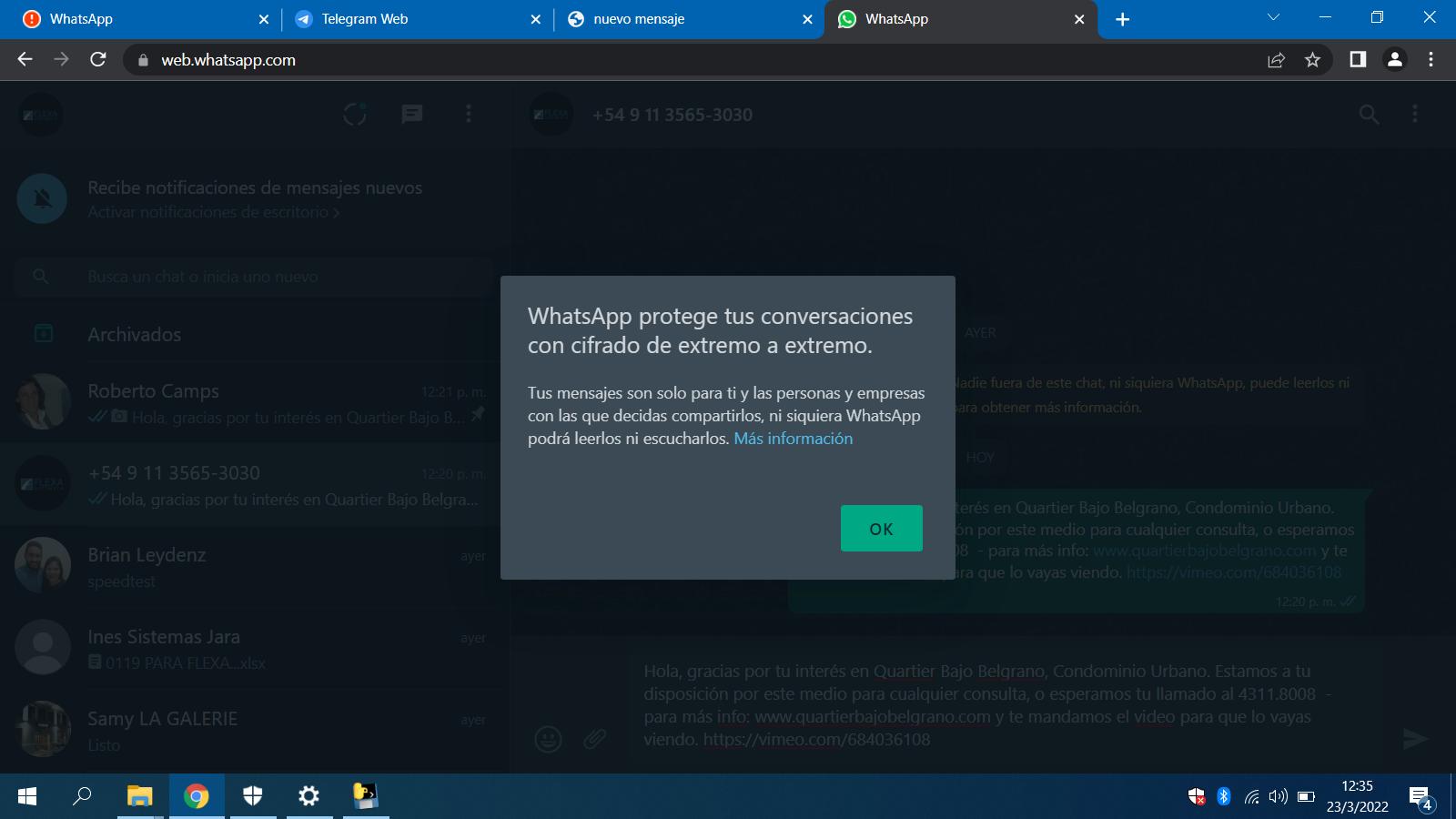Open the Wi-Fi network tray icon

point(1252,797)
